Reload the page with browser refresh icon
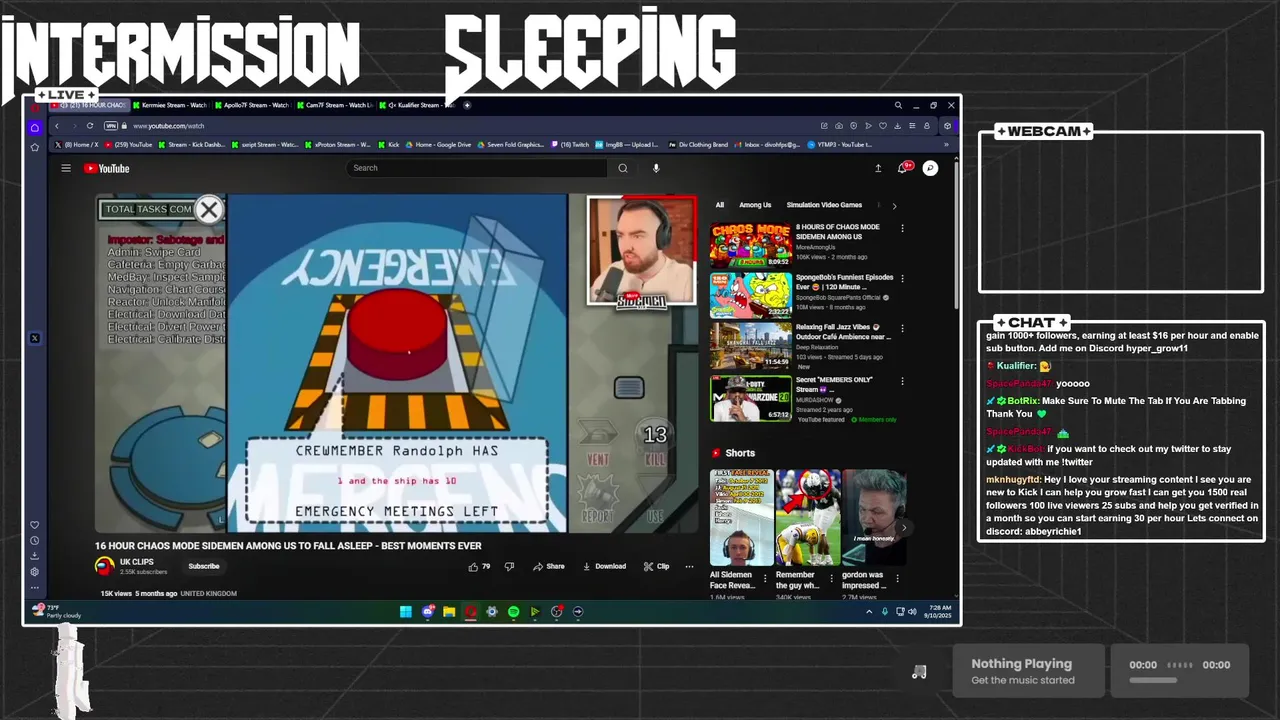Image resolution: width=1280 pixels, height=720 pixels. tap(90, 126)
